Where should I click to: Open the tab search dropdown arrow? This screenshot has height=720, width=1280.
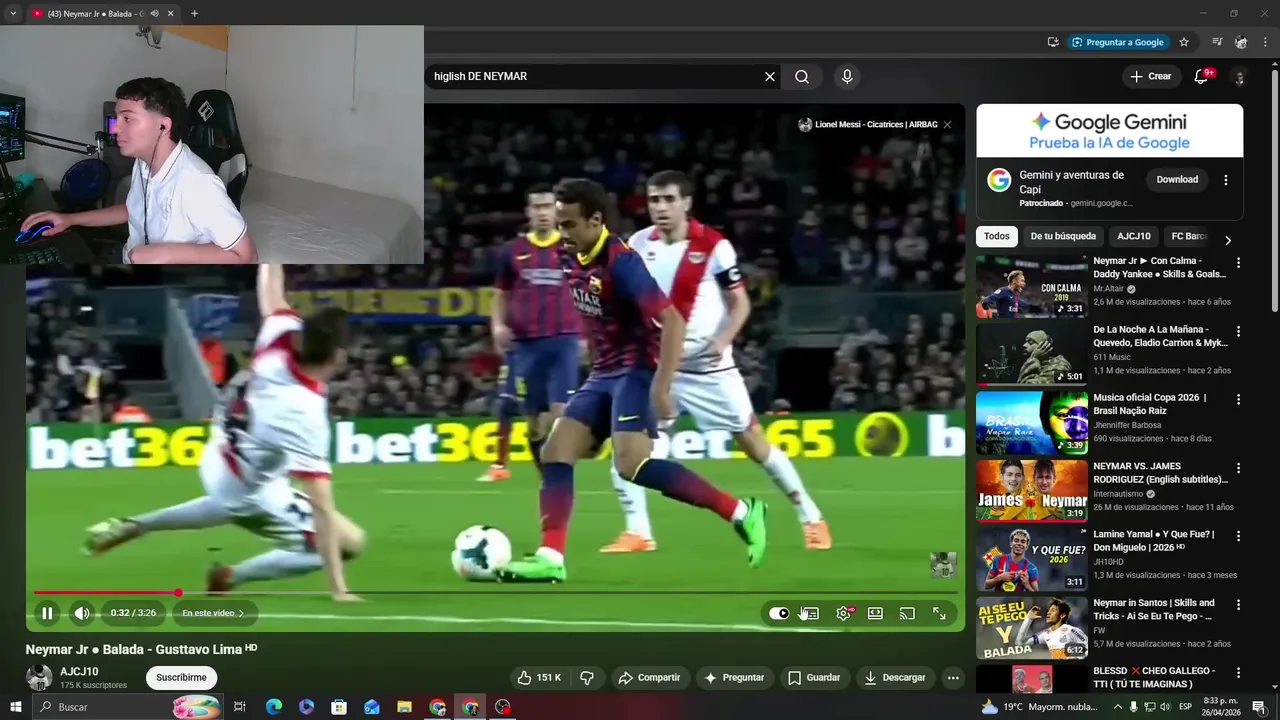pyautogui.click(x=13, y=14)
